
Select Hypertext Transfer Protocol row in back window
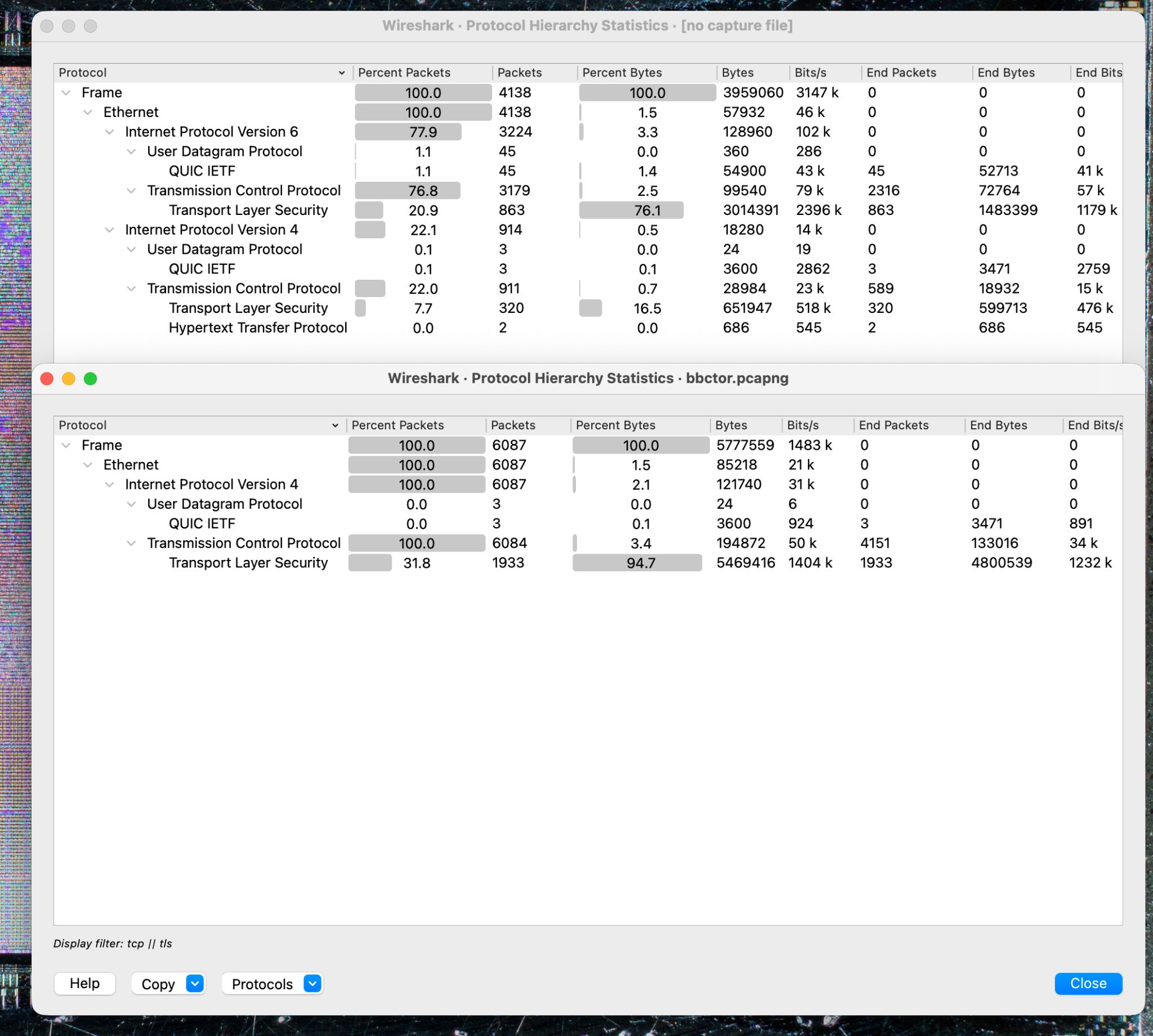[x=588, y=328]
